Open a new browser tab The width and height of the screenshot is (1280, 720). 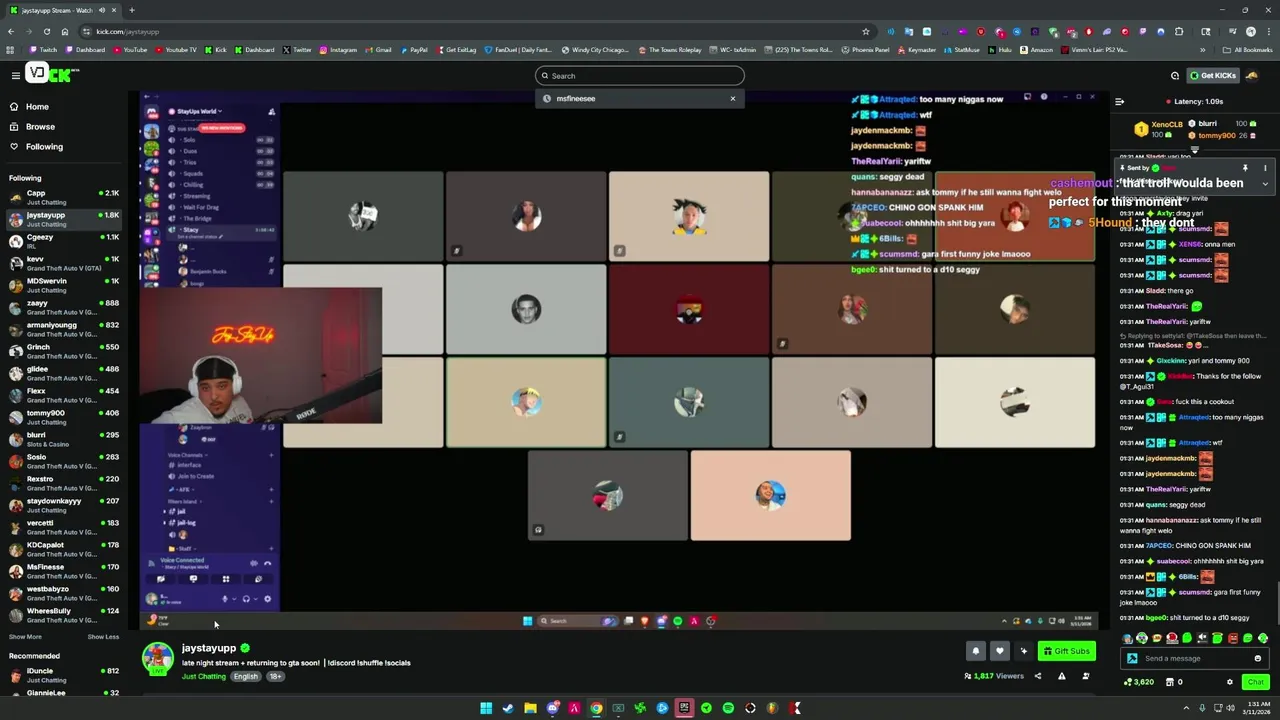point(131,10)
